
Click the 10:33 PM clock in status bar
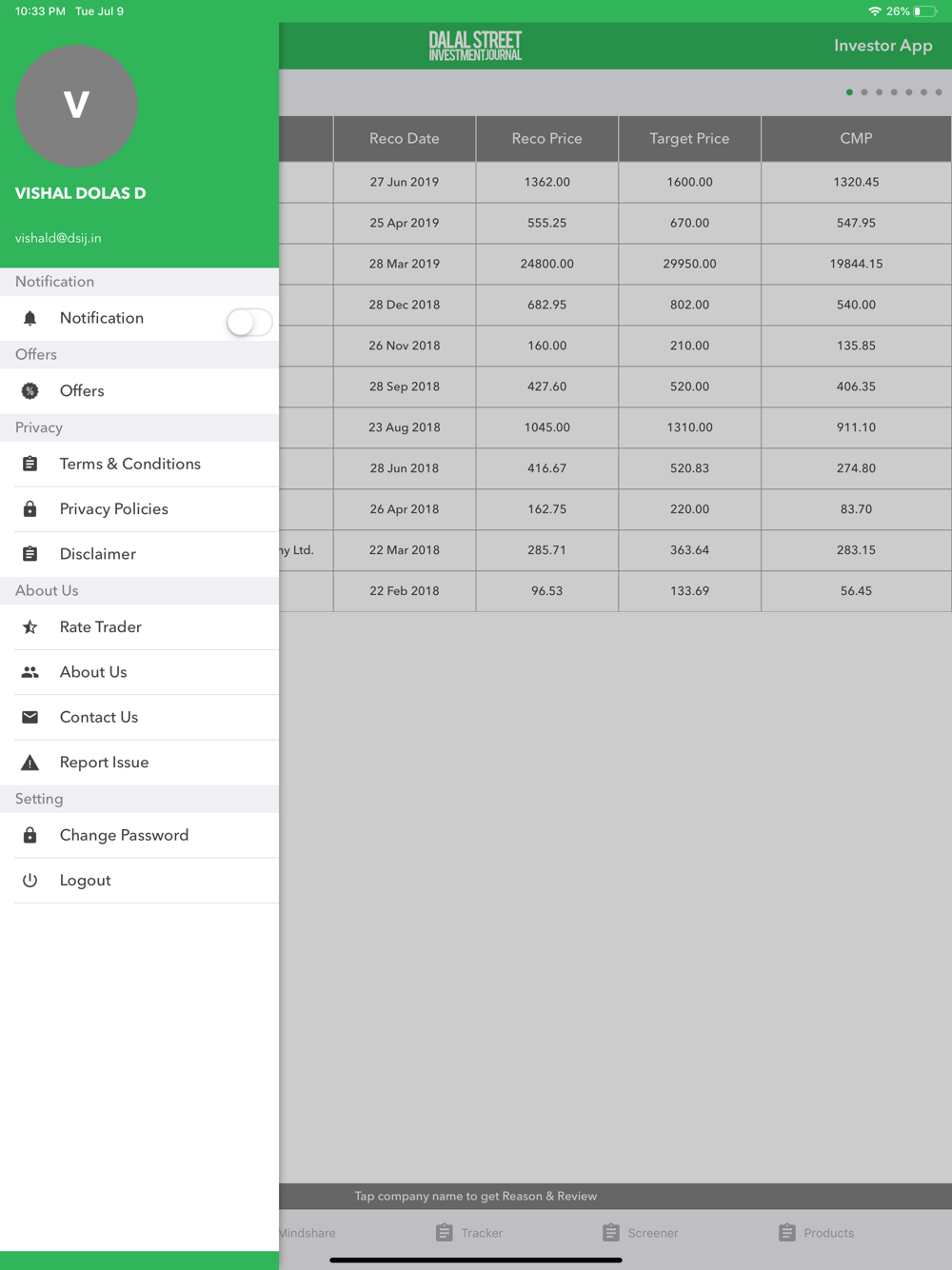[40, 11]
